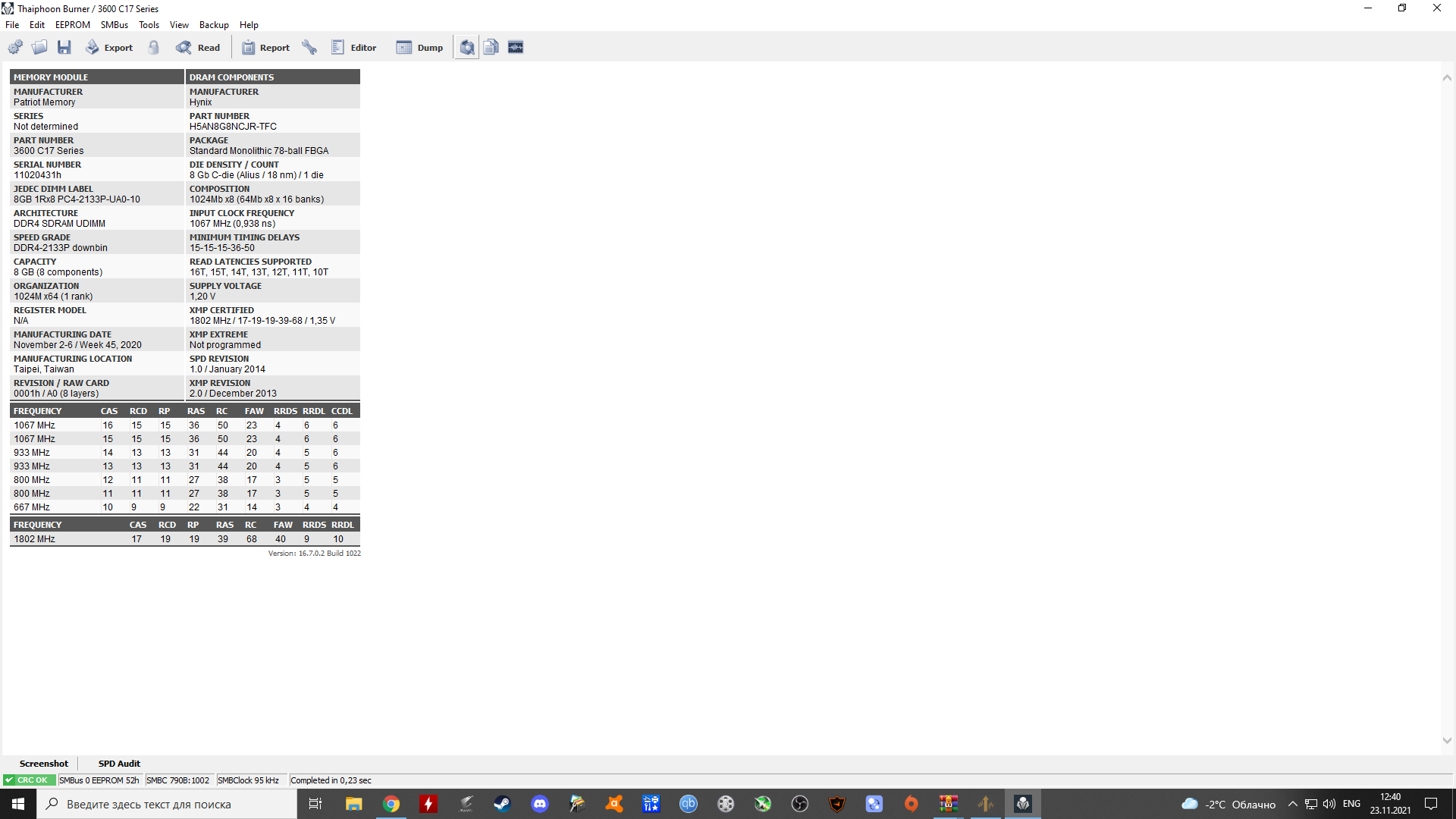Click the waveform monitor toolbar icon
The height and width of the screenshot is (819, 1456).
[x=516, y=48]
